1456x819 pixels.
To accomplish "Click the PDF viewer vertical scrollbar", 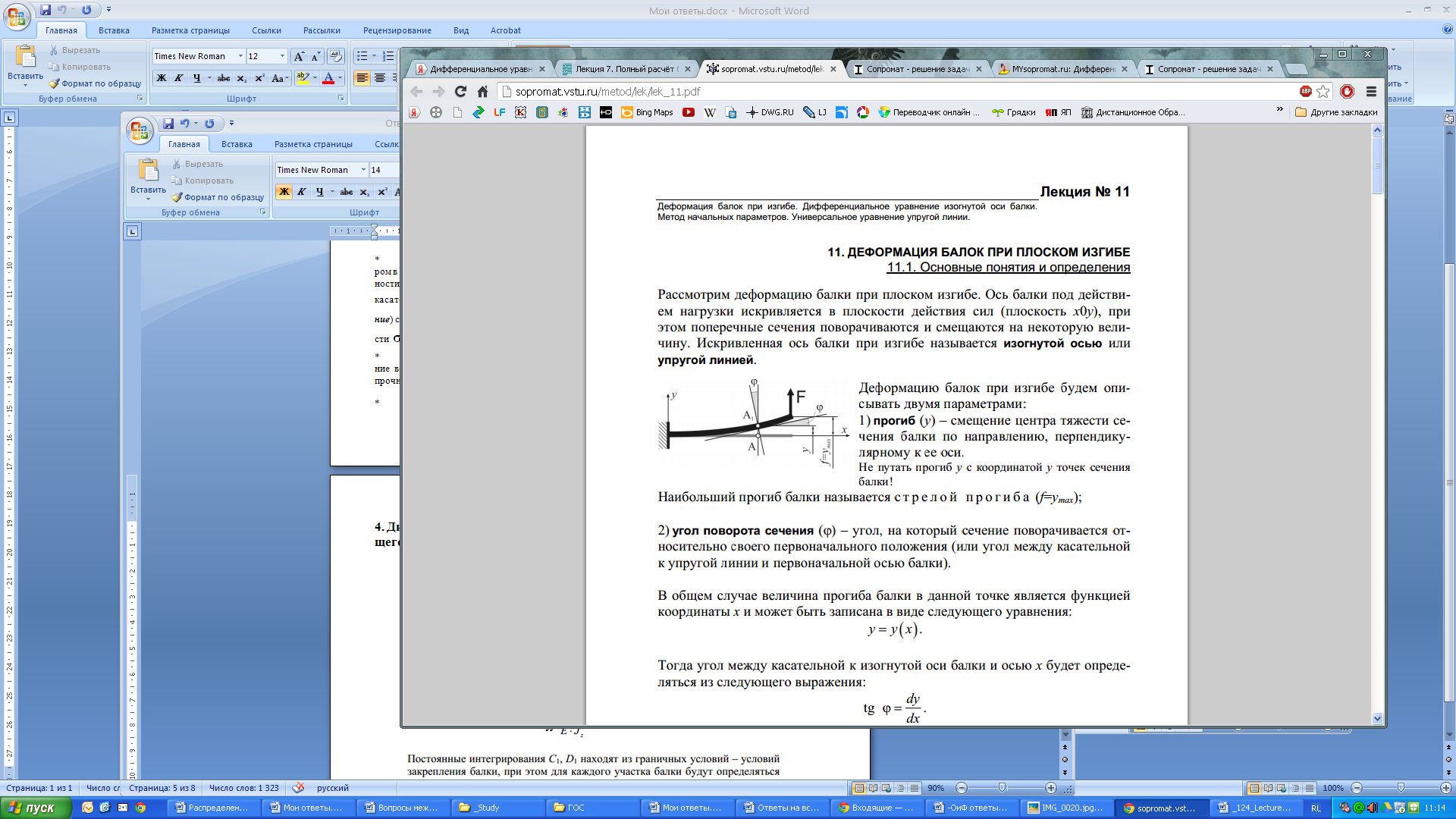I will click(x=1377, y=424).
